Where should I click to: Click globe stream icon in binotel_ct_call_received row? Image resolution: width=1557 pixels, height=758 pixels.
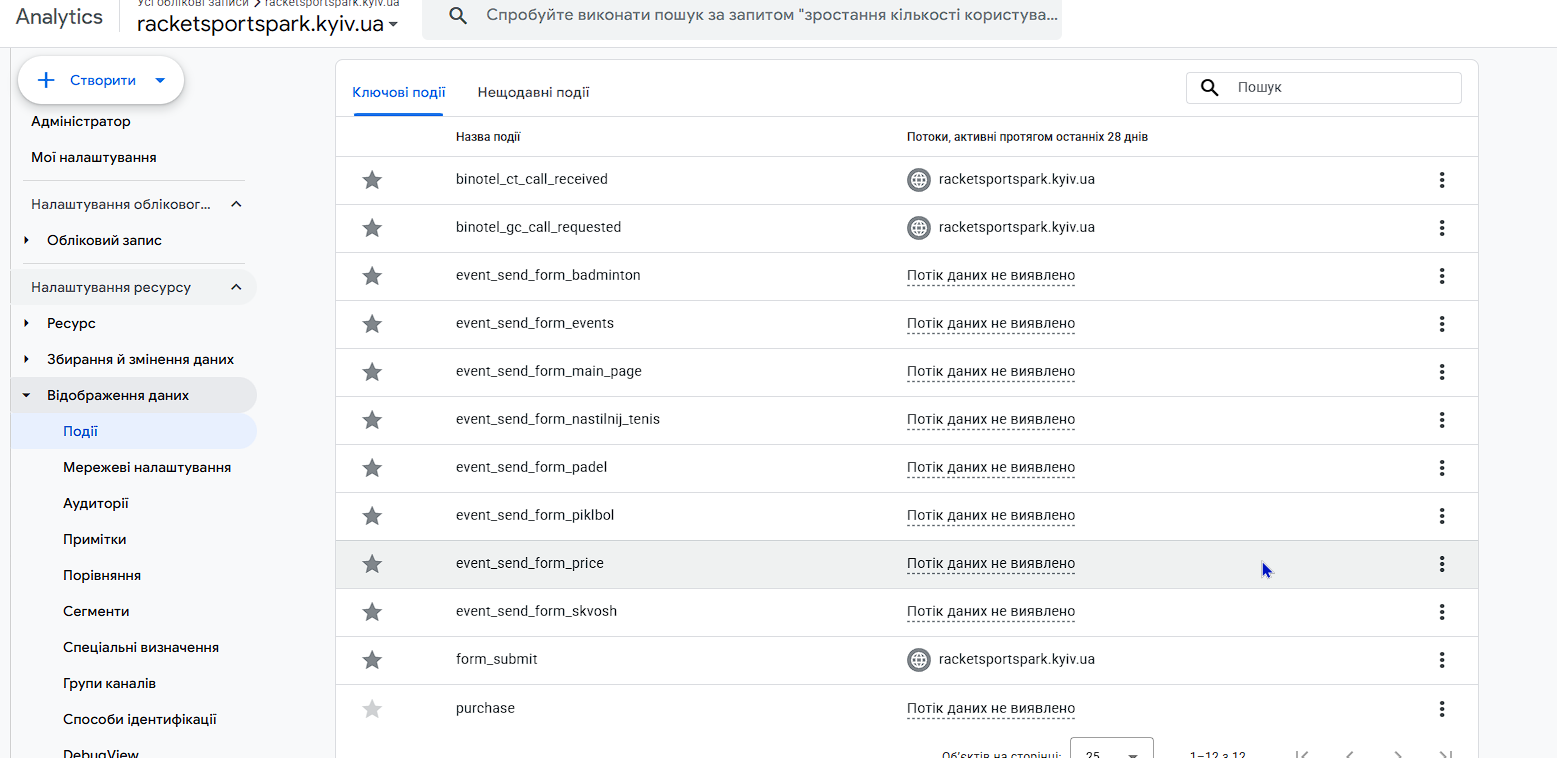[919, 180]
